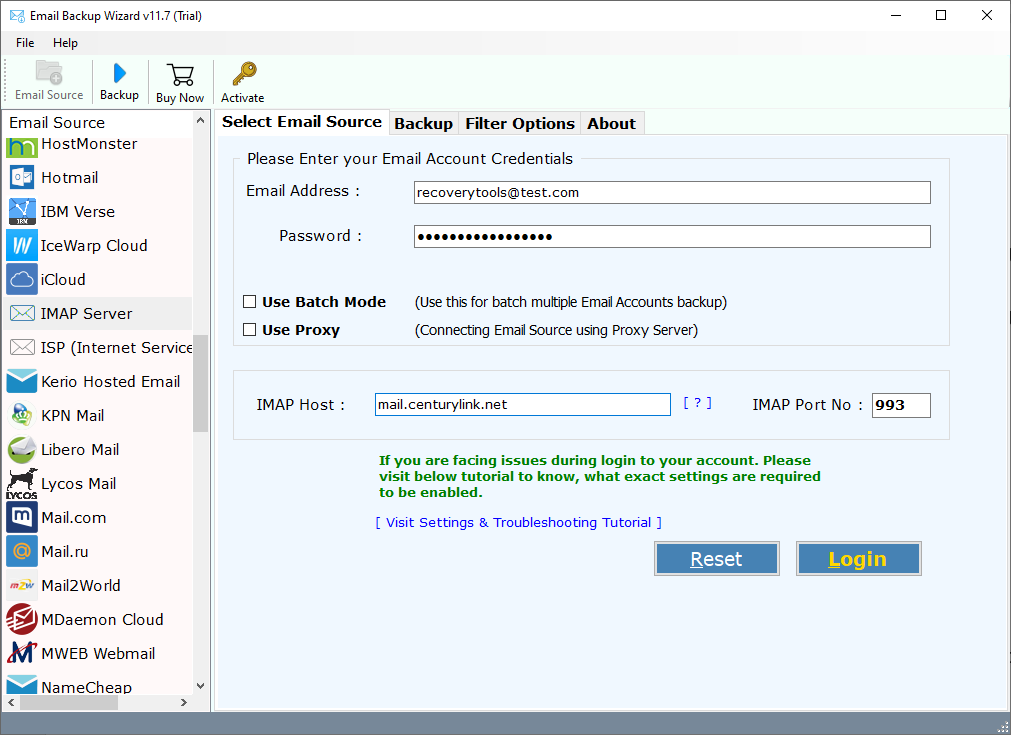Open Visit Settings & Troubleshooting Tutorial link
This screenshot has height=735, width=1011.
coord(518,523)
